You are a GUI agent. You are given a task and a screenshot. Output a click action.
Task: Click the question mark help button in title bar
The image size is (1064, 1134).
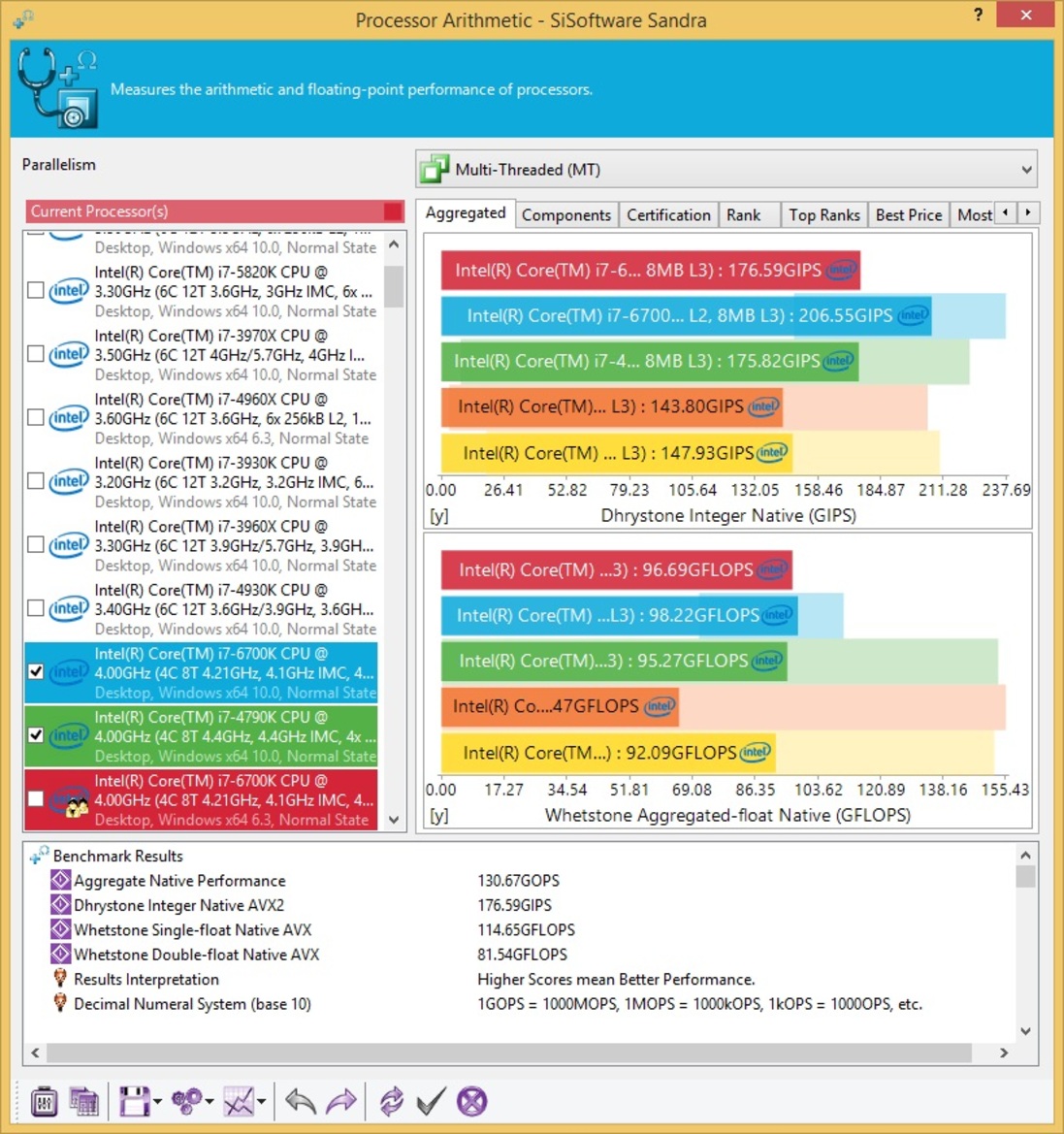(x=978, y=15)
